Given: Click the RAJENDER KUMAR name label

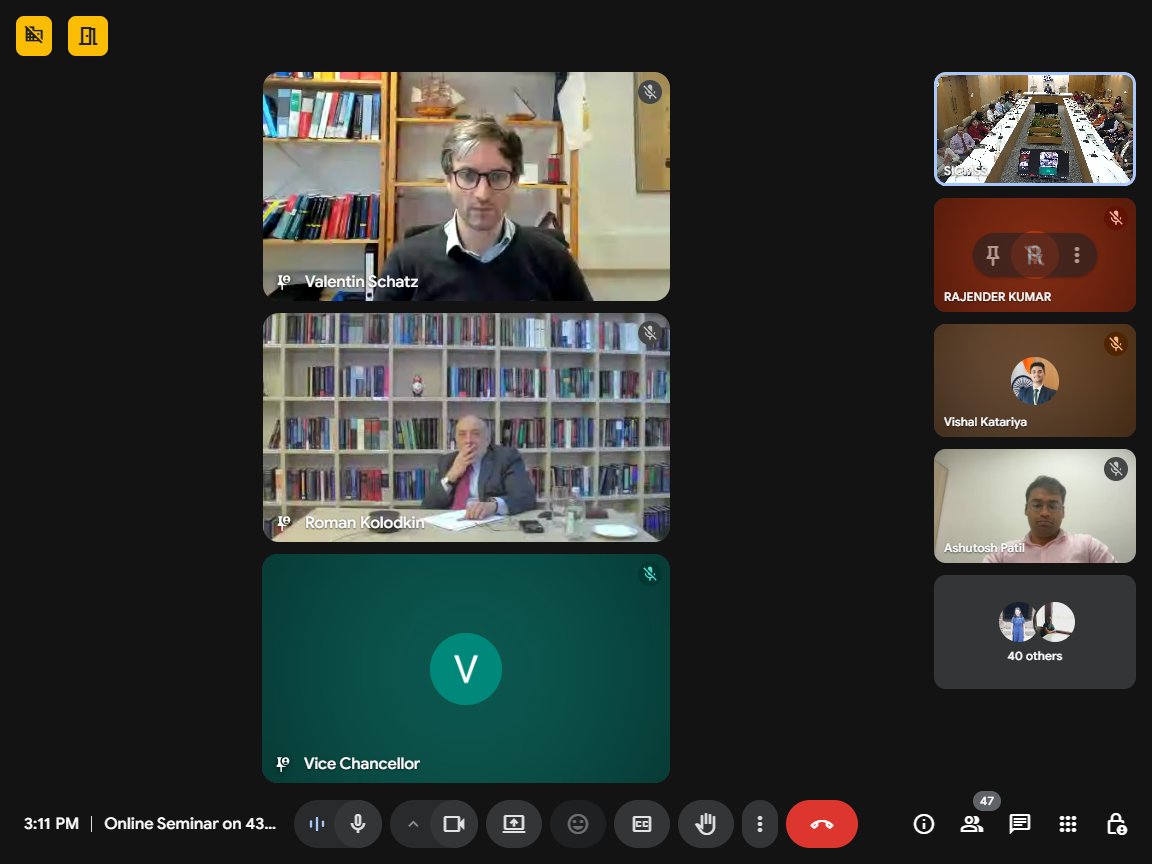Looking at the screenshot, I should coord(997,297).
